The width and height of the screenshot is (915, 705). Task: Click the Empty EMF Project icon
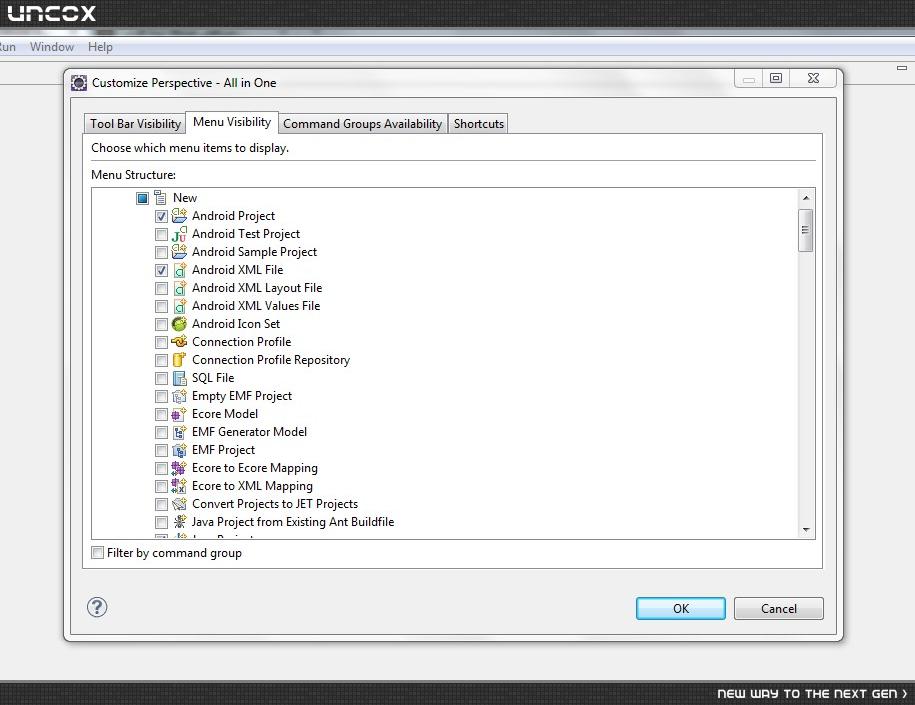[179, 396]
